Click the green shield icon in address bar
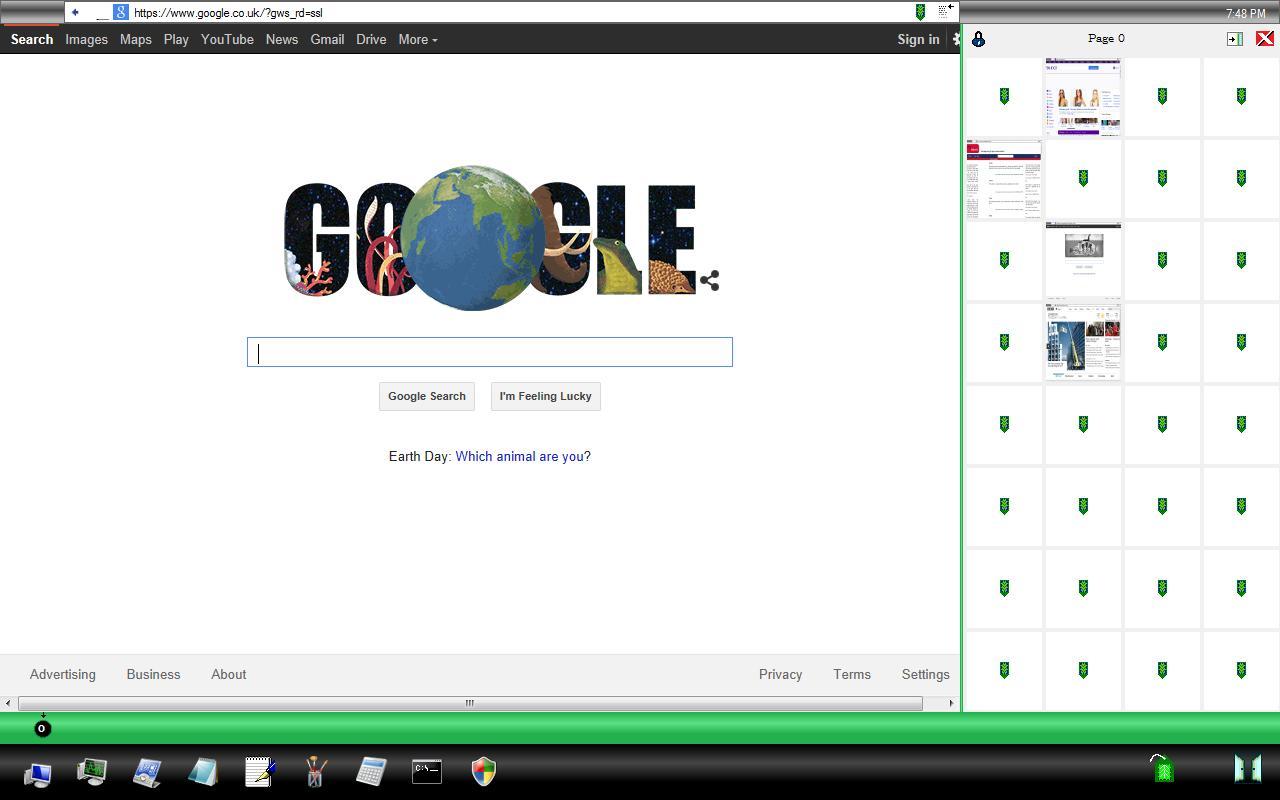Image resolution: width=1280 pixels, height=800 pixels. 920,12
